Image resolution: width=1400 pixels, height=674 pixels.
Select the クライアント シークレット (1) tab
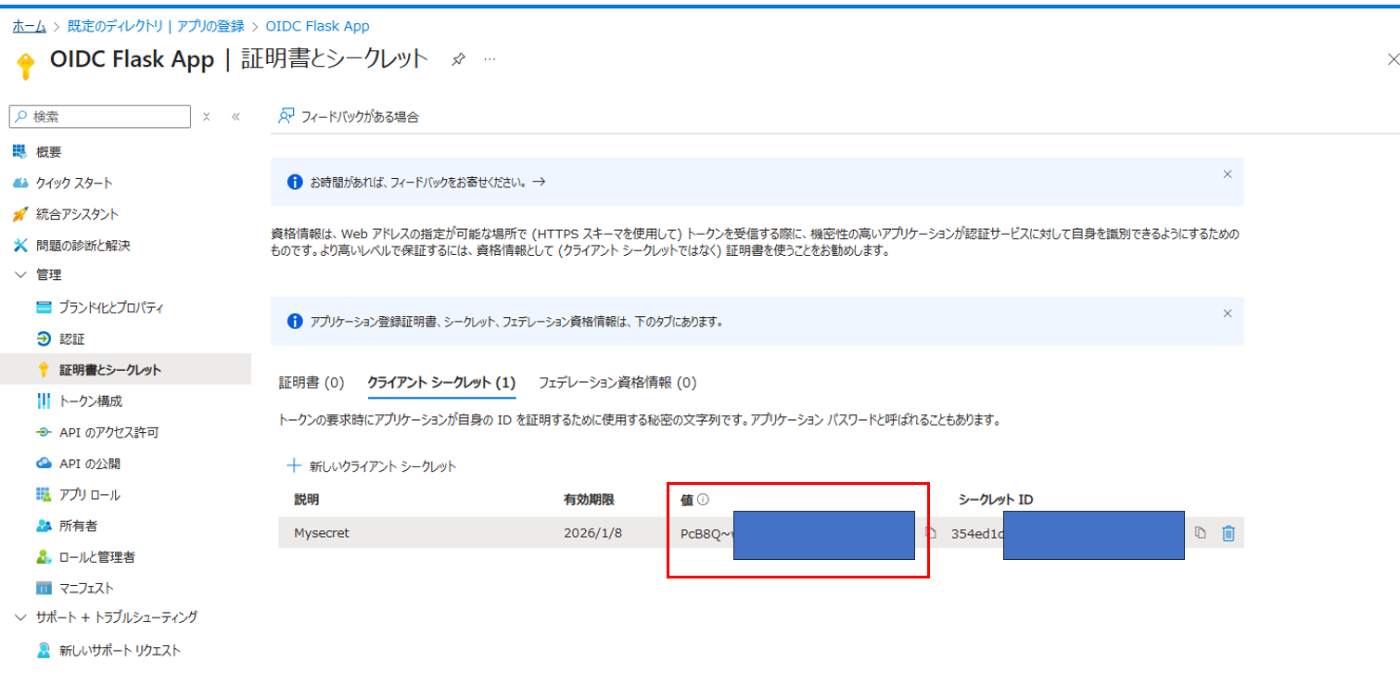pos(441,382)
